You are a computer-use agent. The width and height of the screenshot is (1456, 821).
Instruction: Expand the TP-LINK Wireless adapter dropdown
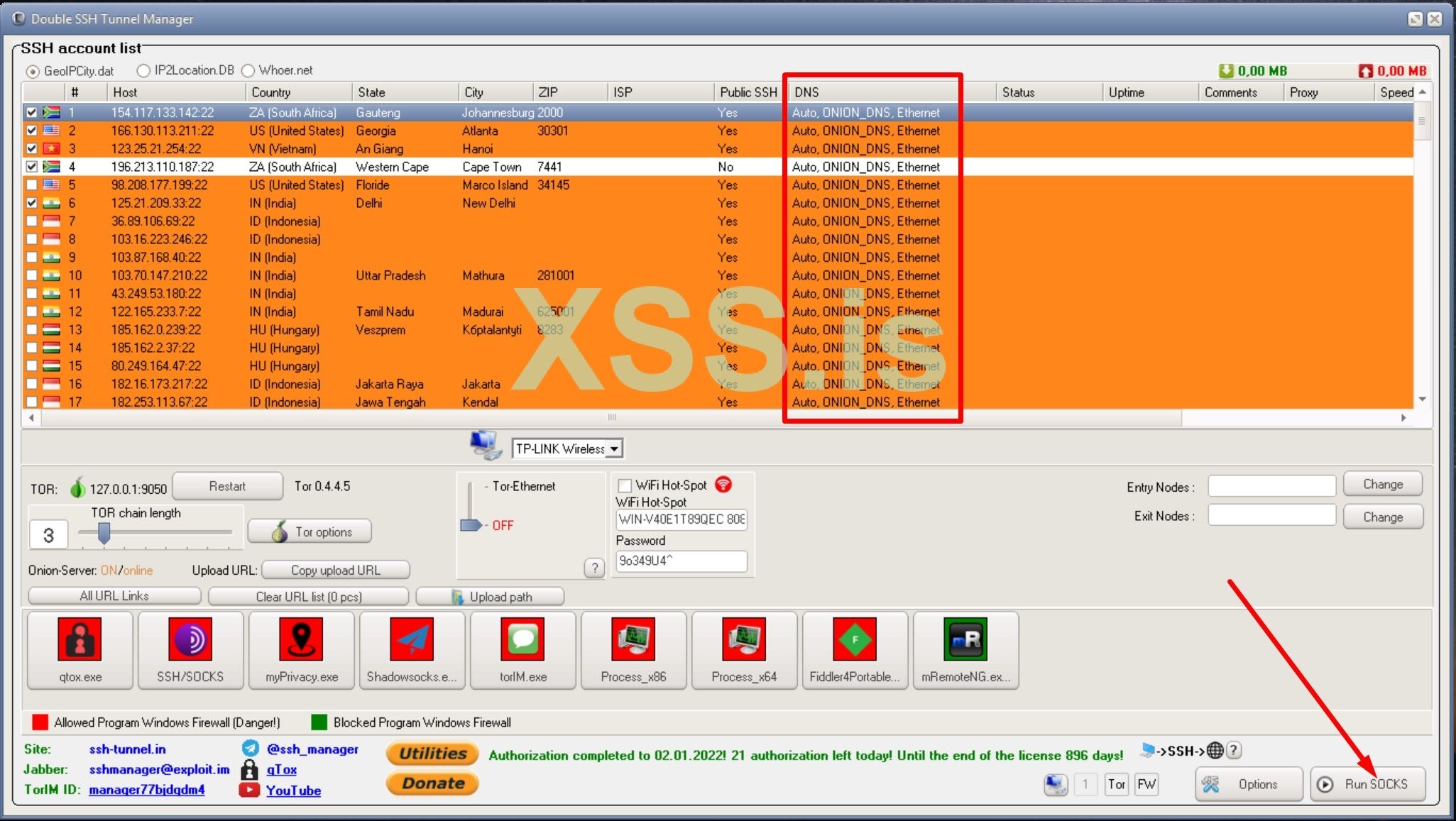pos(615,448)
